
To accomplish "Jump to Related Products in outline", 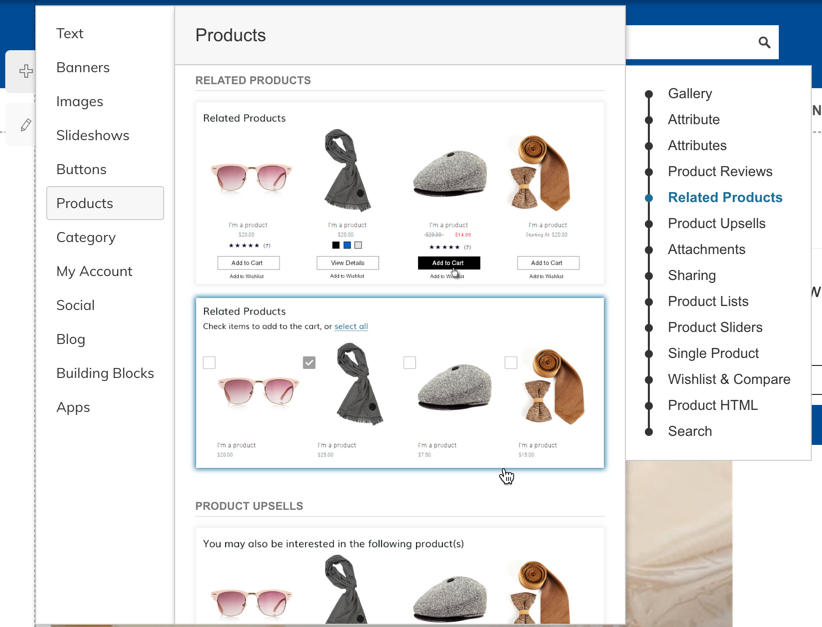I will click(725, 197).
